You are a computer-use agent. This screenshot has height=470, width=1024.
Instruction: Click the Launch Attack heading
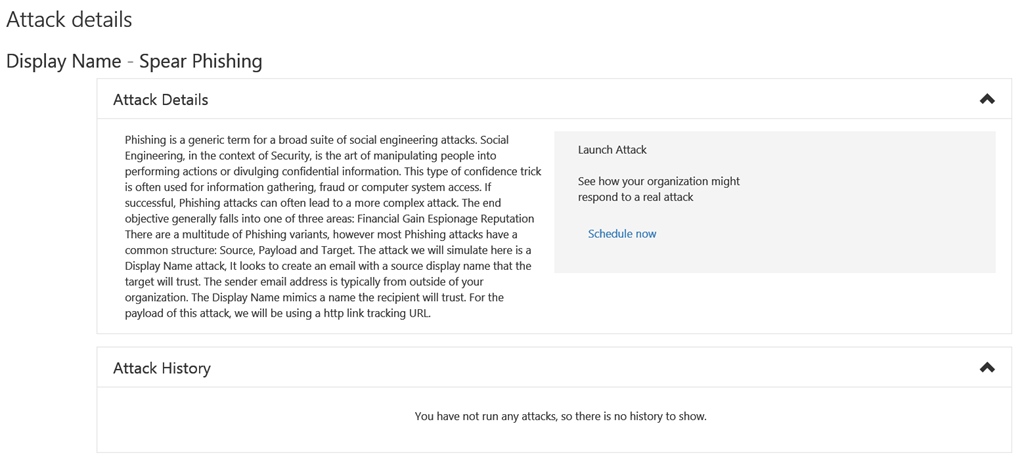point(612,150)
